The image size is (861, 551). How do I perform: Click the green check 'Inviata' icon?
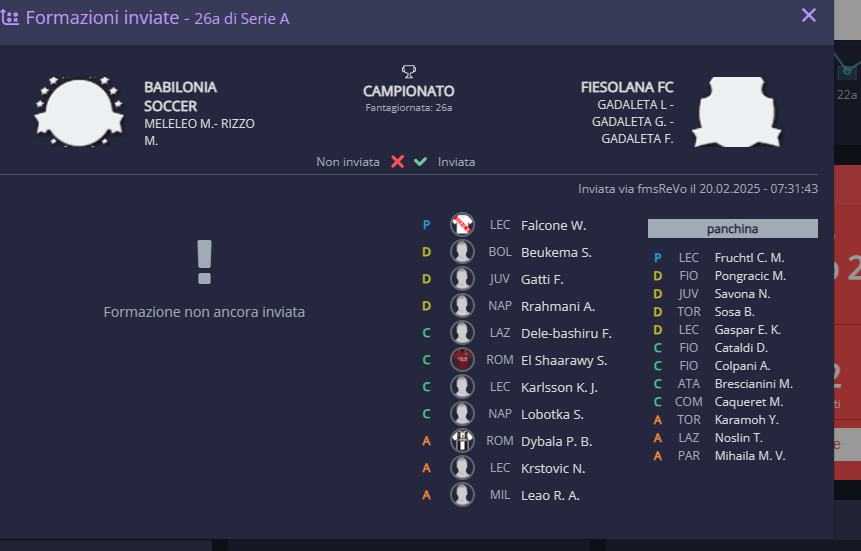[421, 161]
